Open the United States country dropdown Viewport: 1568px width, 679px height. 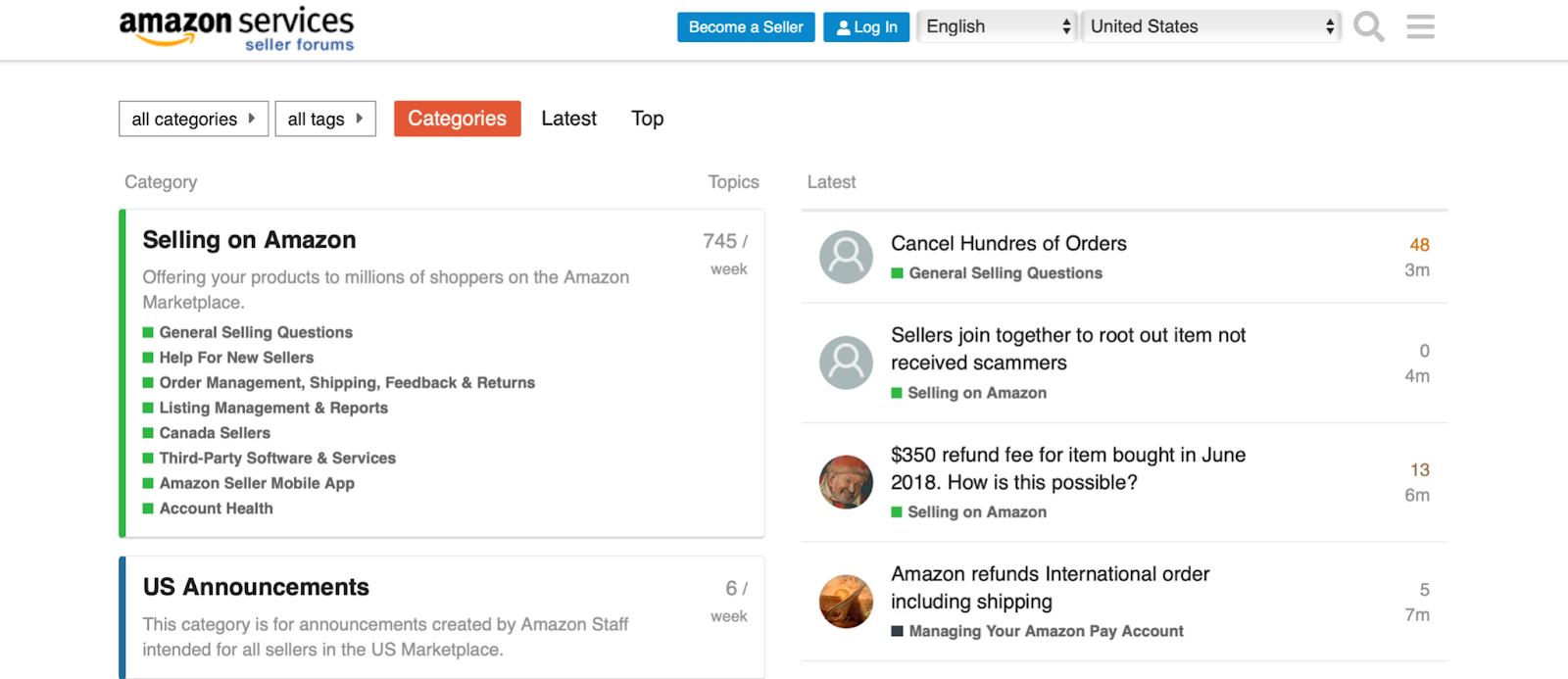point(1211,26)
